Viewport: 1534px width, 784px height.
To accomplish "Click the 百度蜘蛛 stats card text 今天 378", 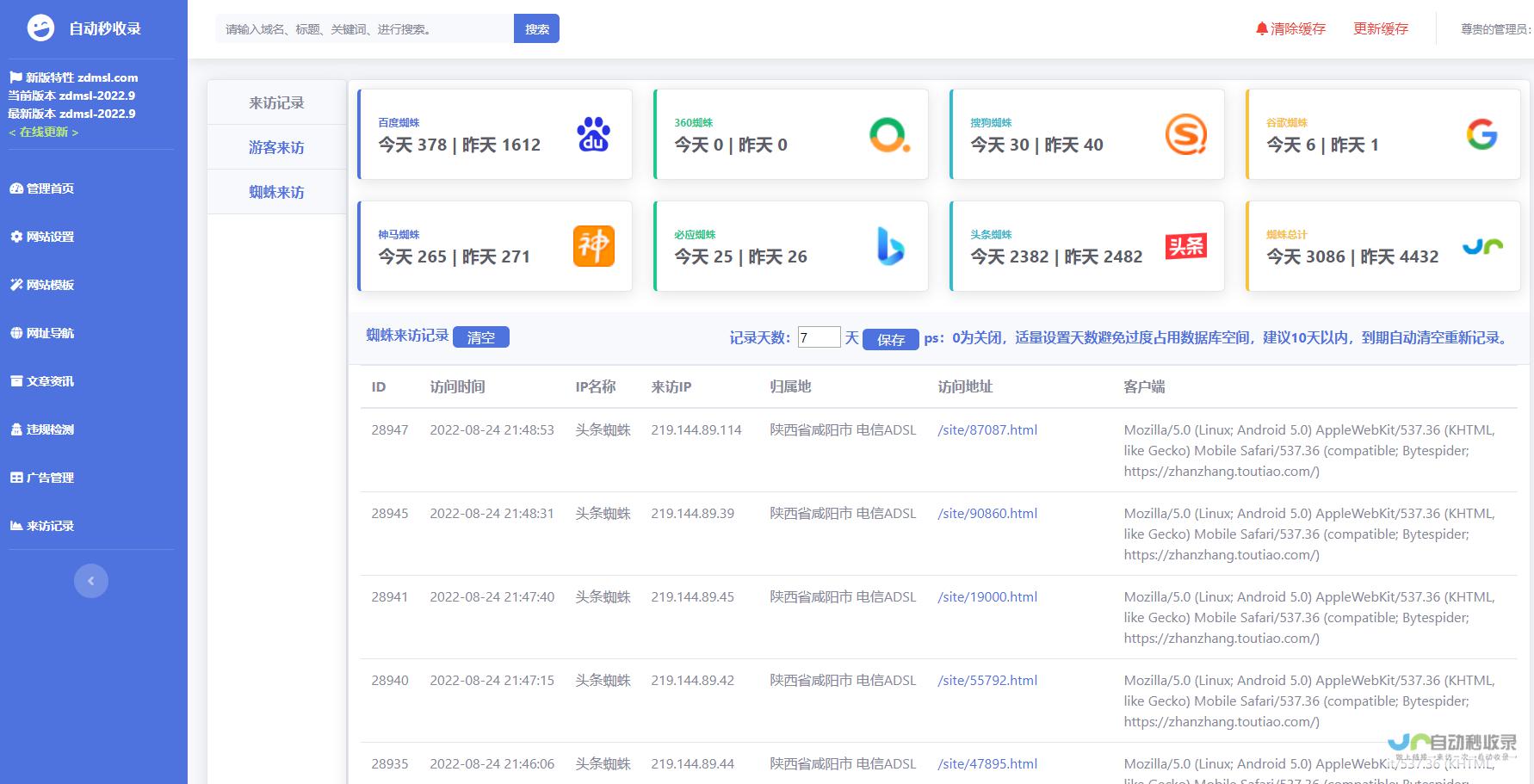I will tap(412, 145).
